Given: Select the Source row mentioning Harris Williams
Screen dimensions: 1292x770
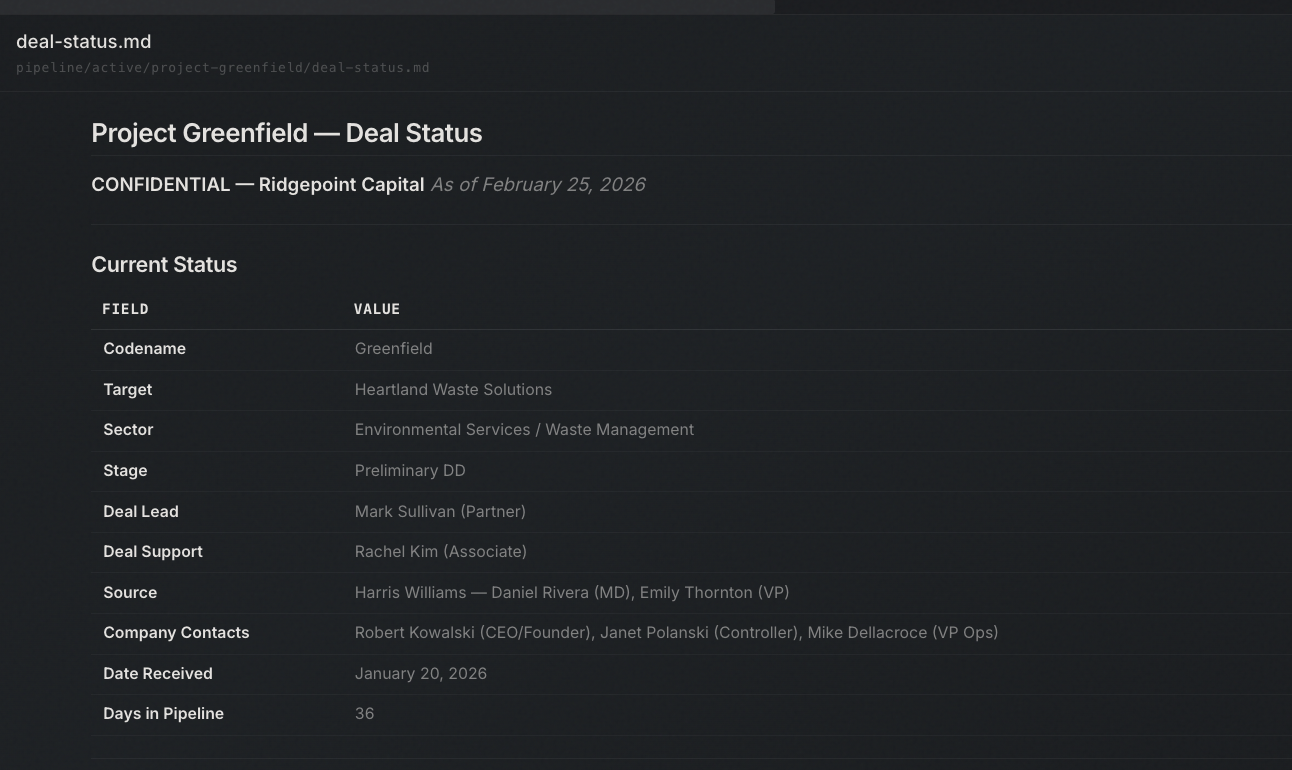Looking at the screenshot, I should (x=572, y=592).
